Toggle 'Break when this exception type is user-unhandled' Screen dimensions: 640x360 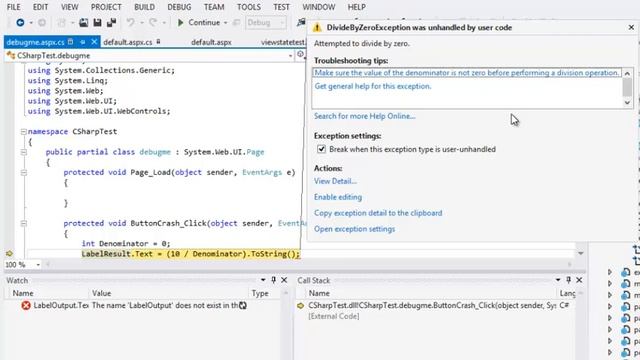point(321,149)
